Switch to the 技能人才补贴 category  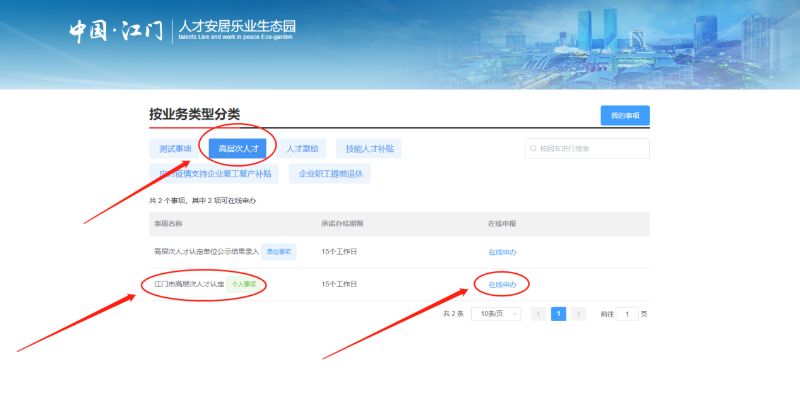pos(369,149)
